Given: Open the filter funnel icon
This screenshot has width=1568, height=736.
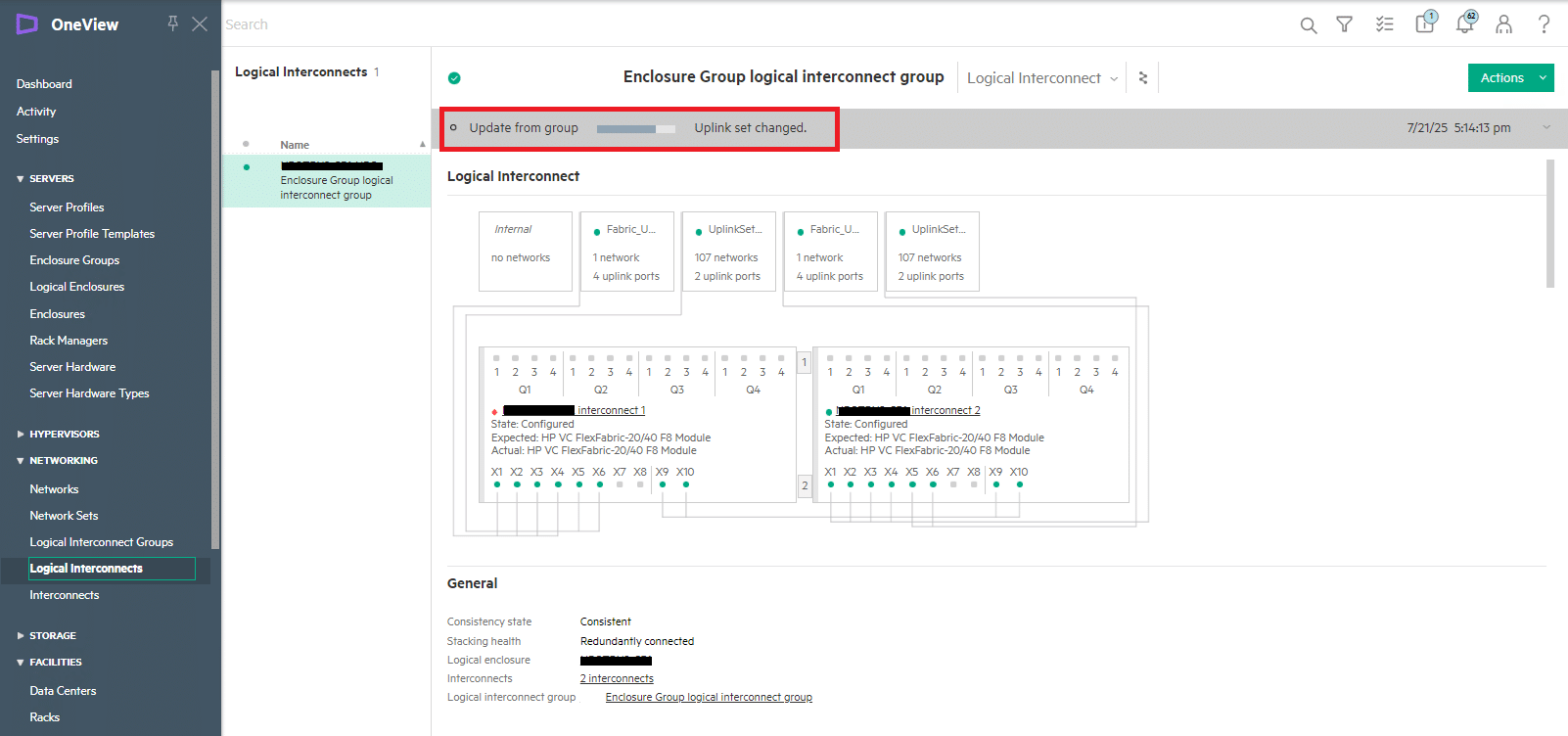Looking at the screenshot, I should click(x=1345, y=24).
